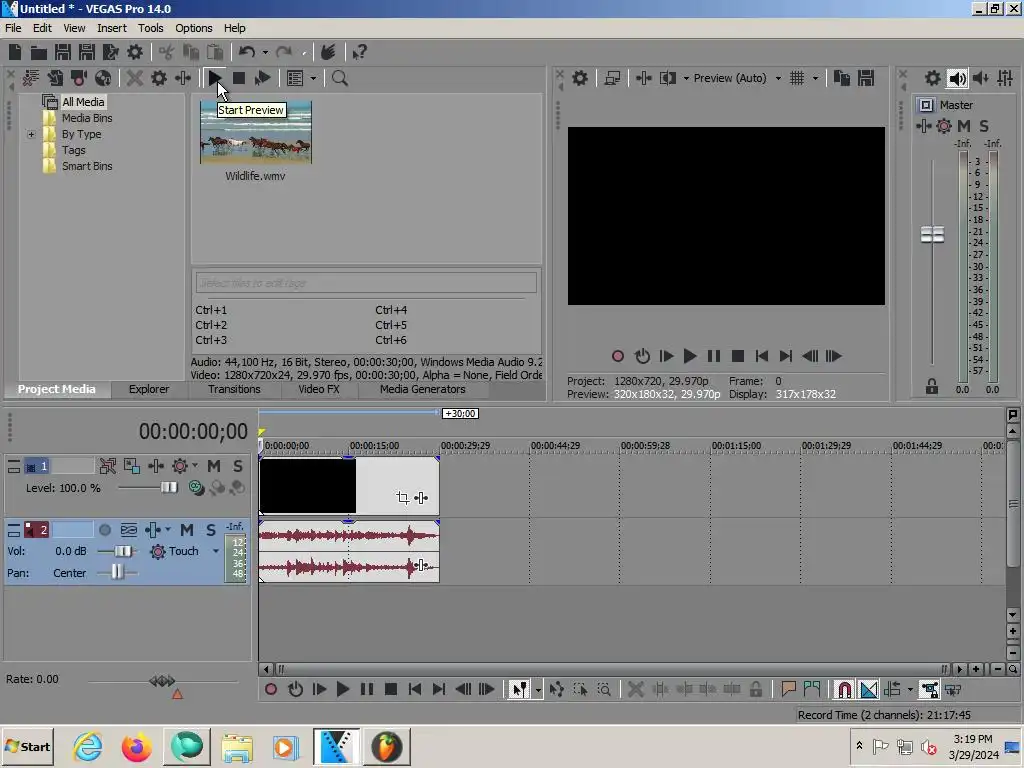Image resolution: width=1024 pixels, height=768 pixels.
Task: Click the Master volume fader
Action: [x=932, y=234]
